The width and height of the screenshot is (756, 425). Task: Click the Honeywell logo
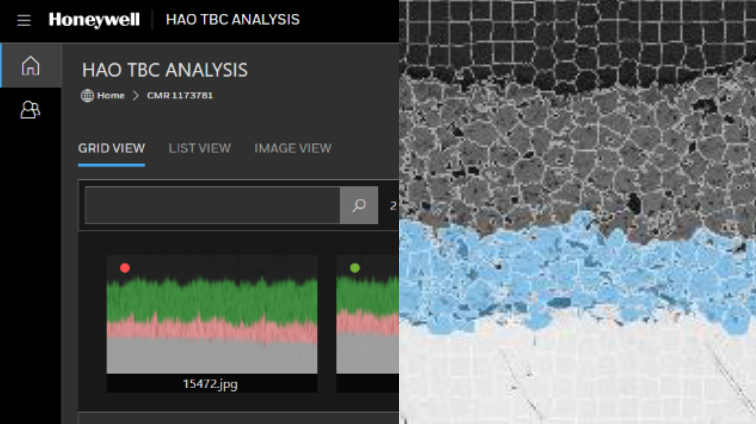coord(94,20)
